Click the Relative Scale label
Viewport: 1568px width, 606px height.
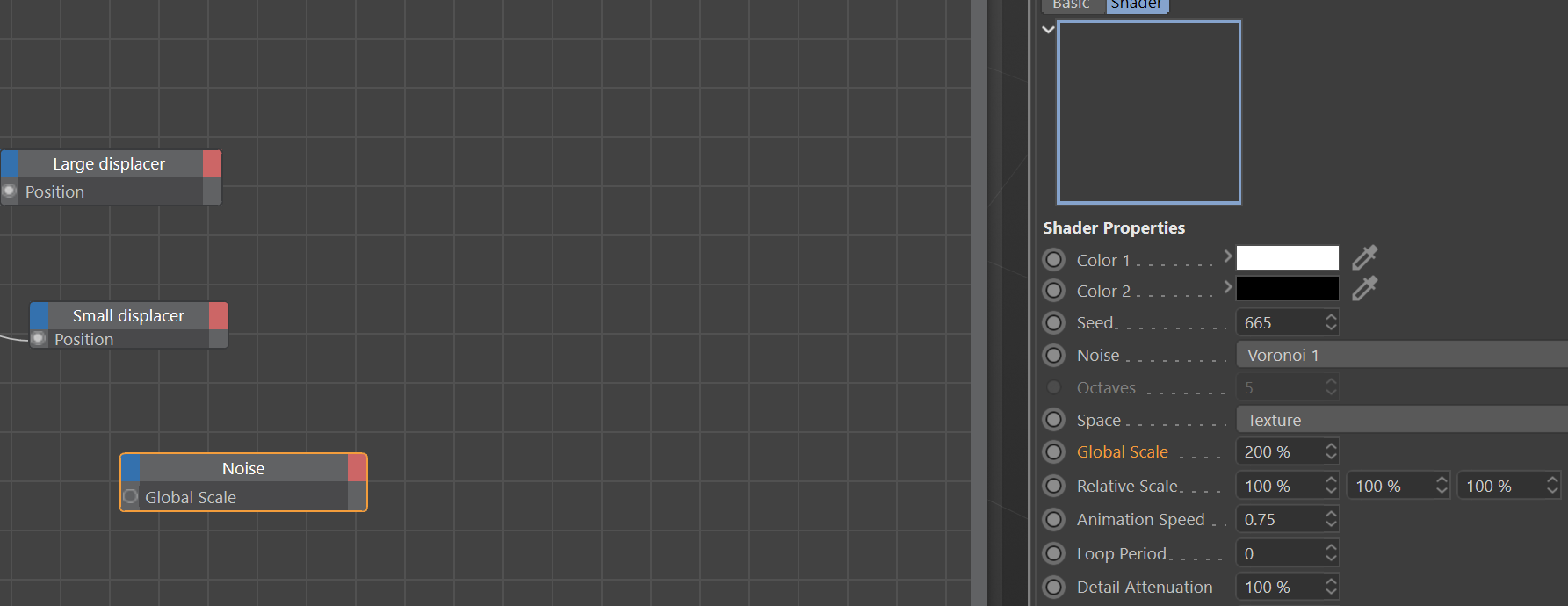[x=1128, y=486]
